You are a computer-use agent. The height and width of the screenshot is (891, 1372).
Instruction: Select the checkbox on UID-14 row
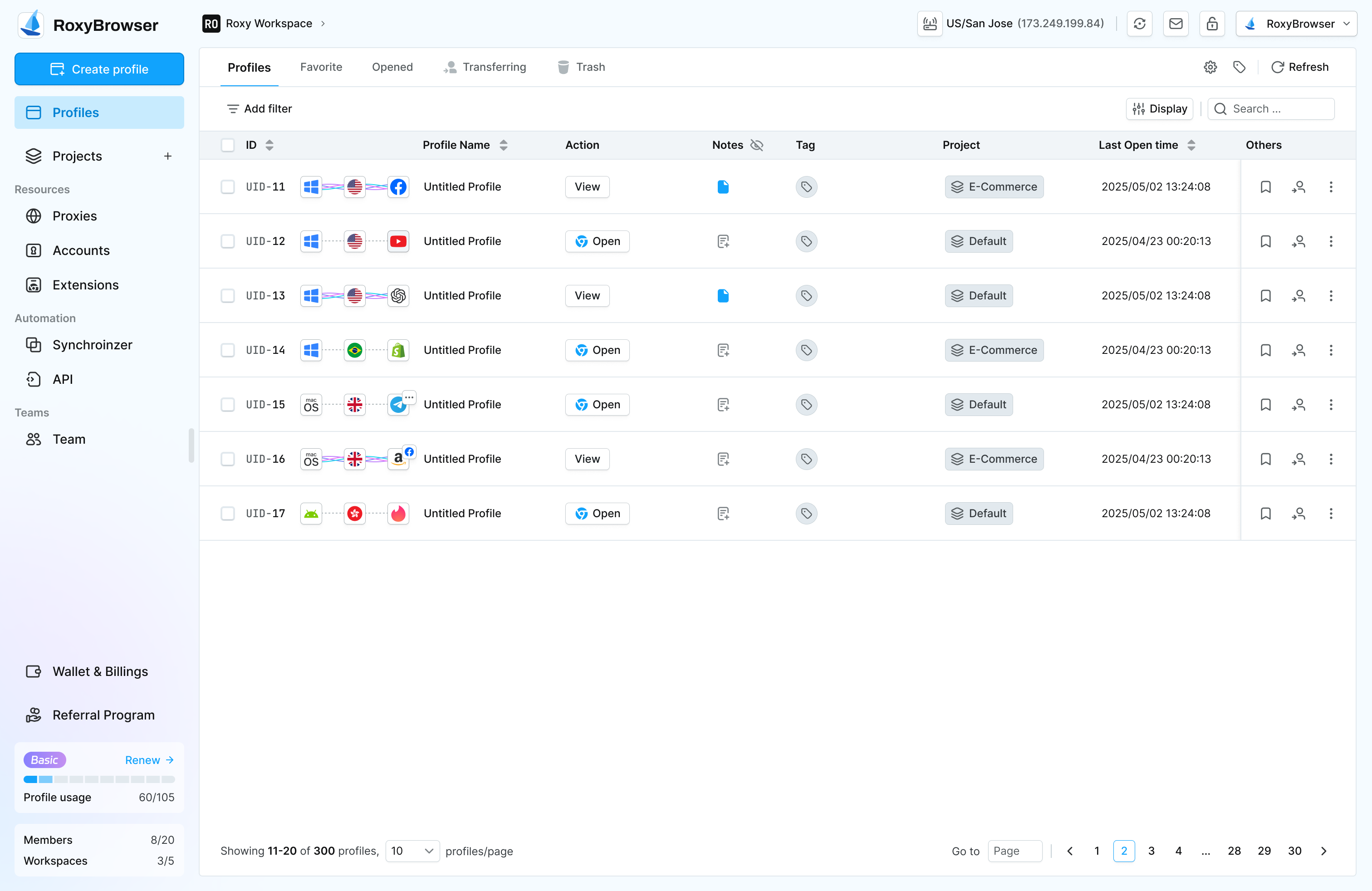[x=228, y=350]
